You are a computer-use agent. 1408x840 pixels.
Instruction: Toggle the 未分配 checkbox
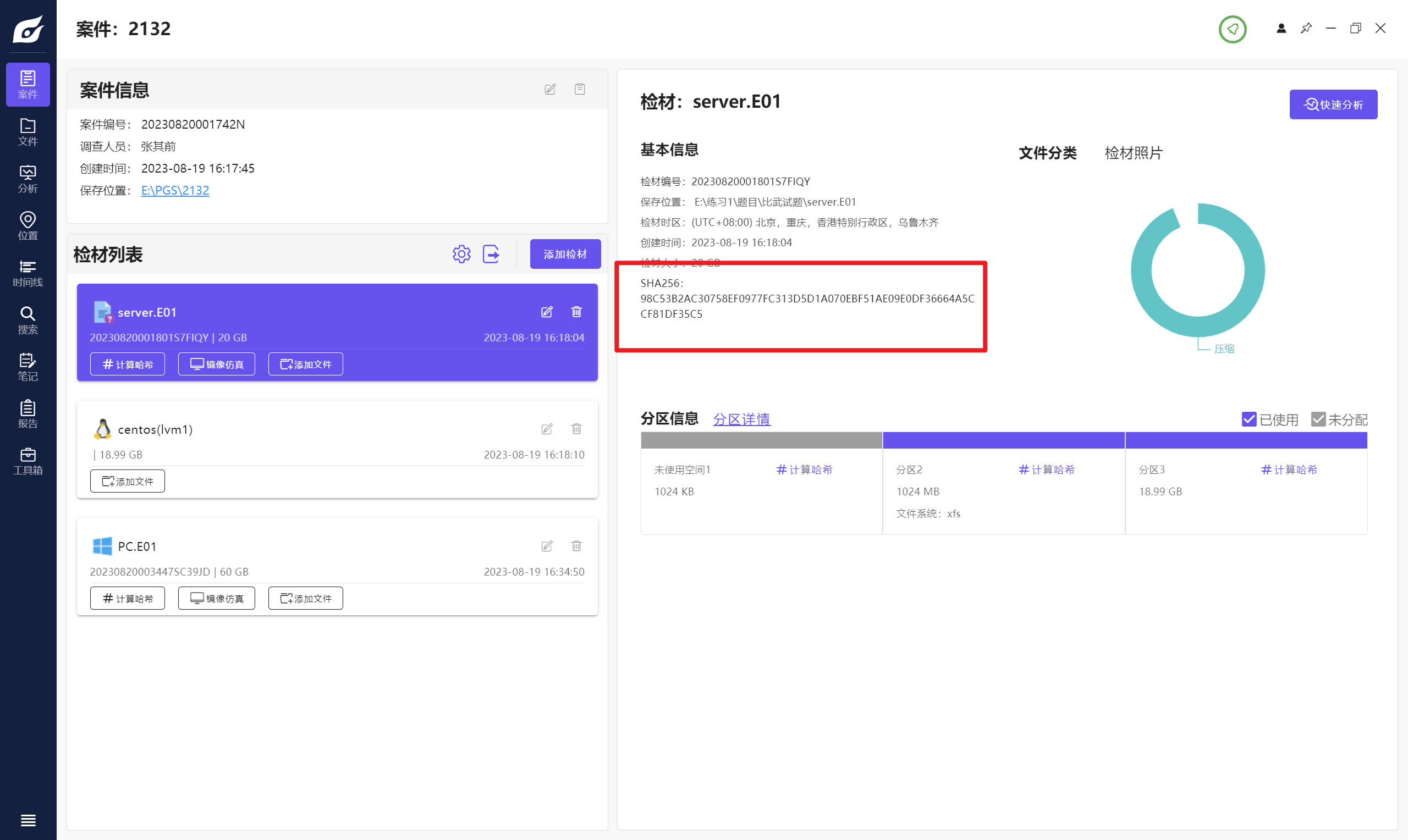[1318, 419]
